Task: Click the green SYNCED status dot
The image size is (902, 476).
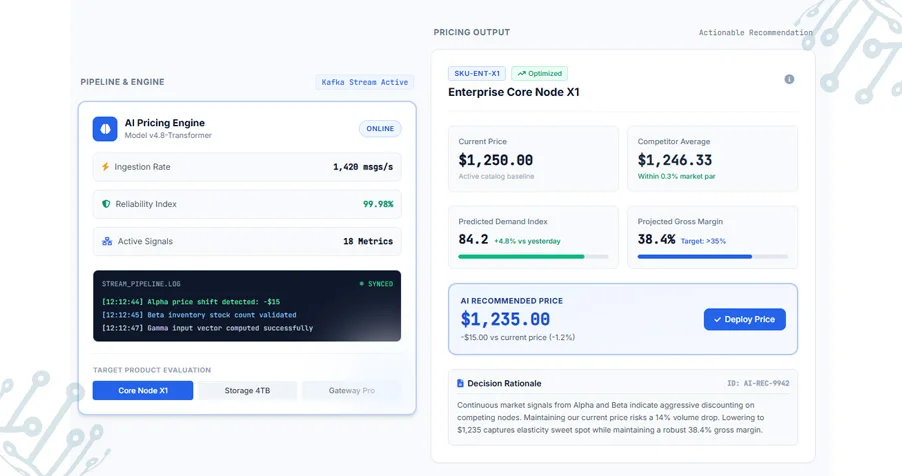Action: click(x=361, y=284)
